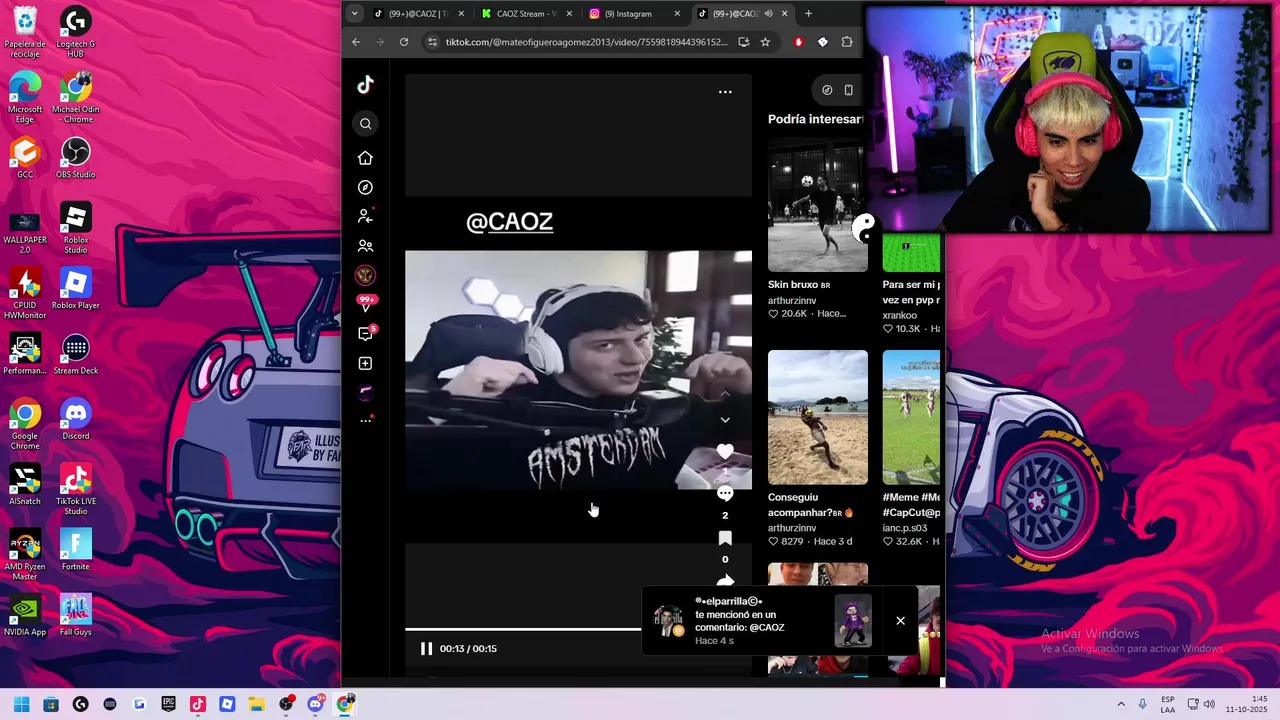Open the #Meme #CapCut suggested video thumbnail
1280x720 pixels.
pyautogui.click(x=911, y=417)
